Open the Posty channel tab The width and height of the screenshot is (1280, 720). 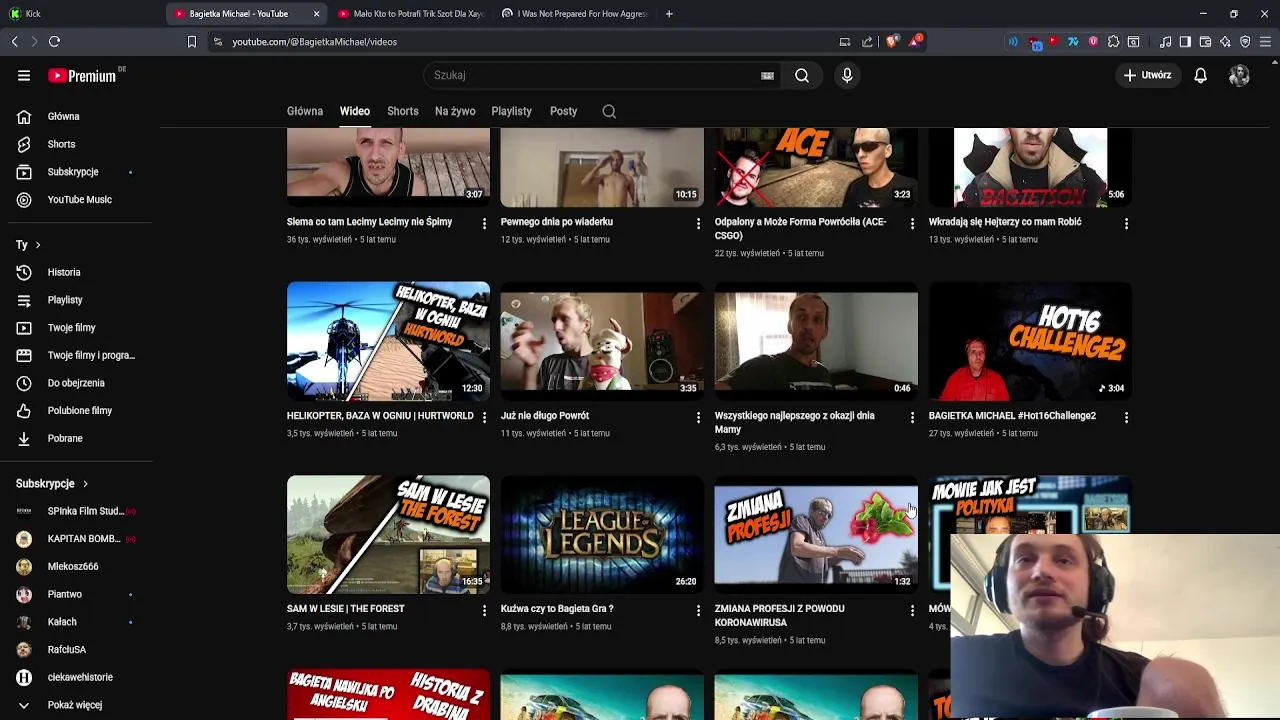coord(564,111)
